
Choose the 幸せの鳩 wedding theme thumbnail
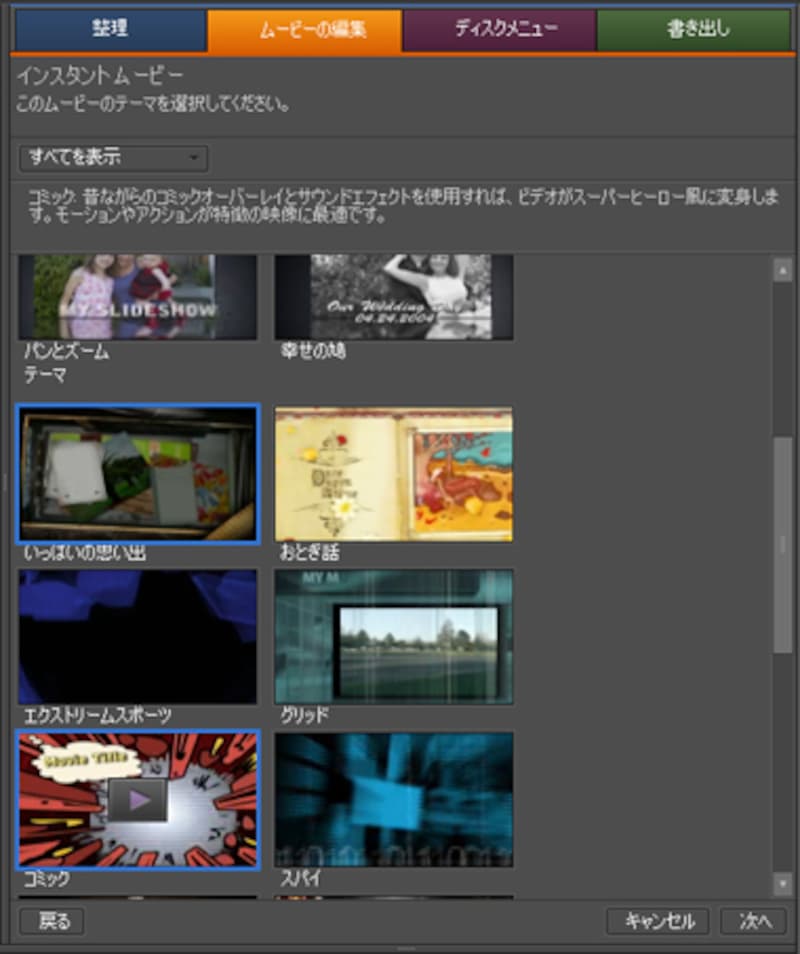[x=394, y=297]
